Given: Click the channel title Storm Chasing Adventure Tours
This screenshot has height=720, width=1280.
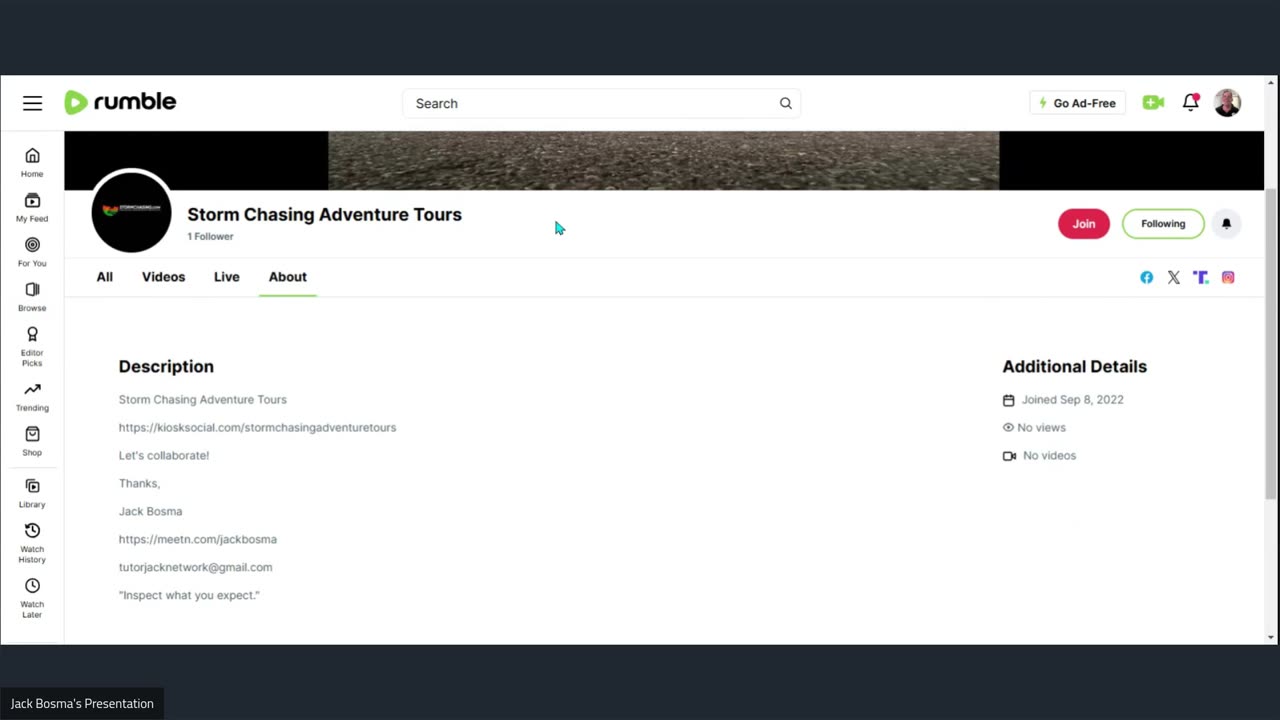Looking at the screenshot, I should [x=324, y=214].
